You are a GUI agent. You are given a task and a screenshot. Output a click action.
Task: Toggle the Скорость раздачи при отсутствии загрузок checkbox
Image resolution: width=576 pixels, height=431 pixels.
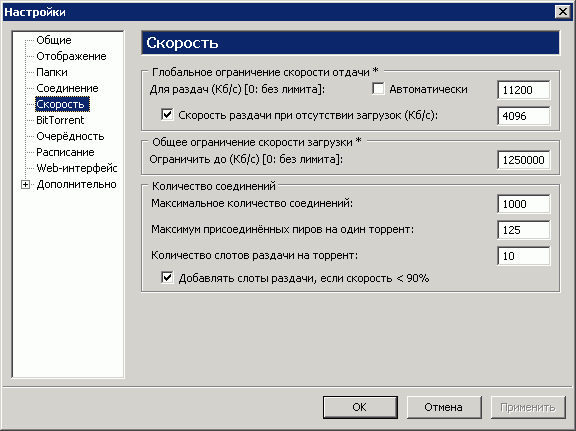point(167,115)
